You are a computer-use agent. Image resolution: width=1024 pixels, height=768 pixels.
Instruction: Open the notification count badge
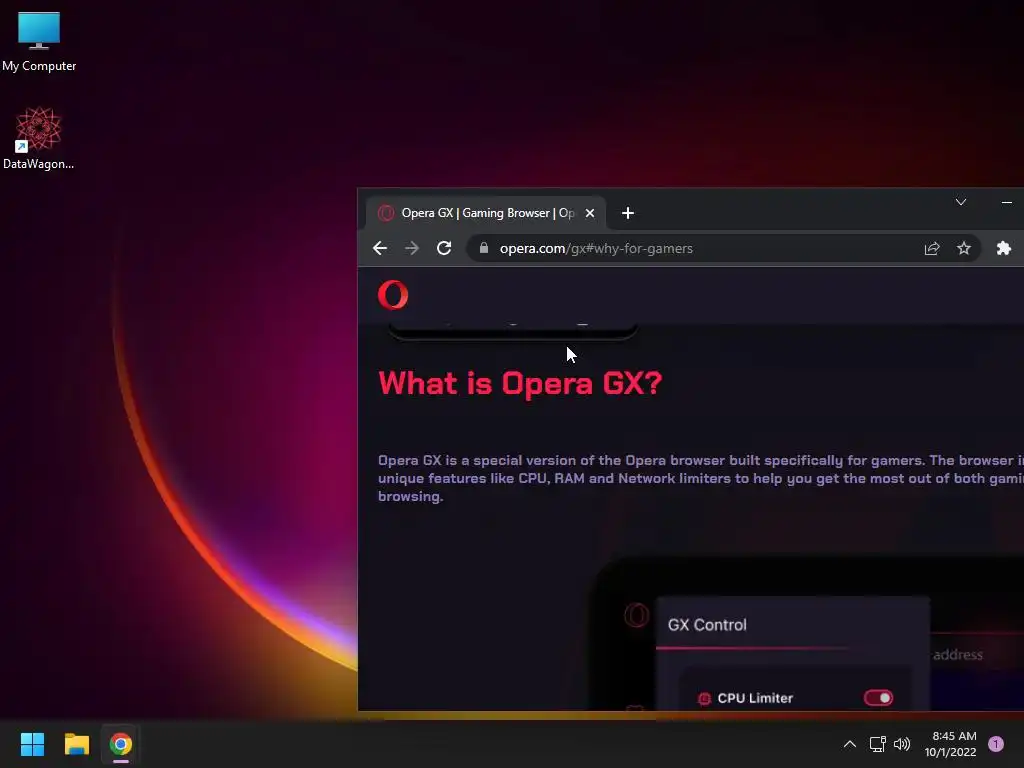pos(996,744)
